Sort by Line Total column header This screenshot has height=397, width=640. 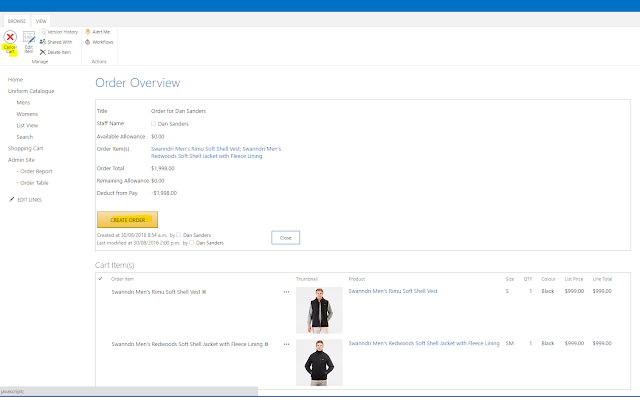602,279
